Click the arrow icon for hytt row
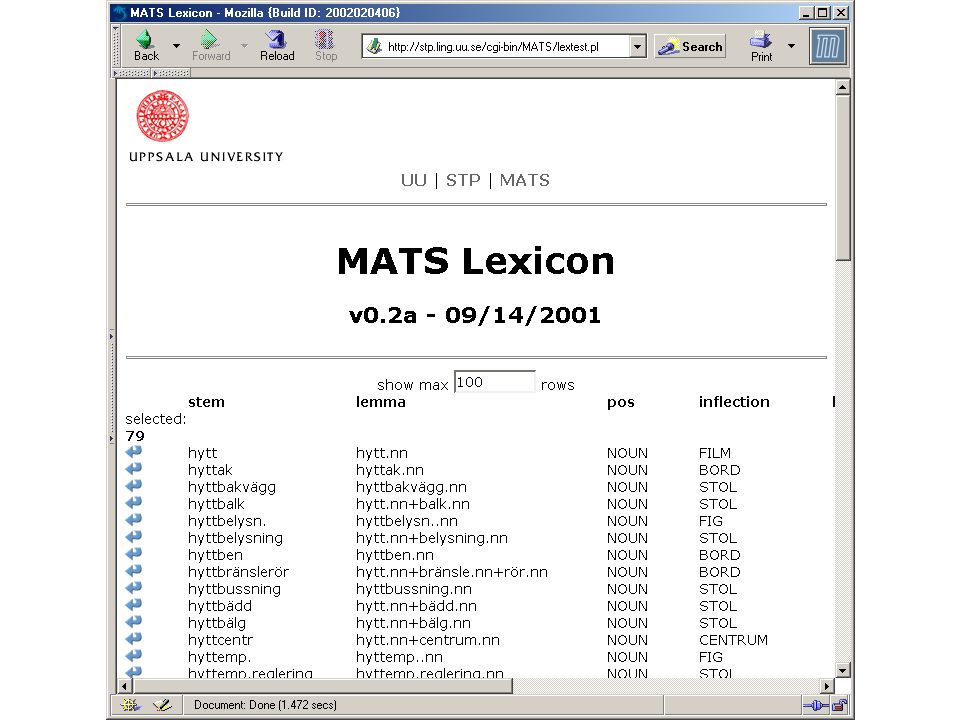Viewport: 960px width, 720px height. (x=133, y=452)
